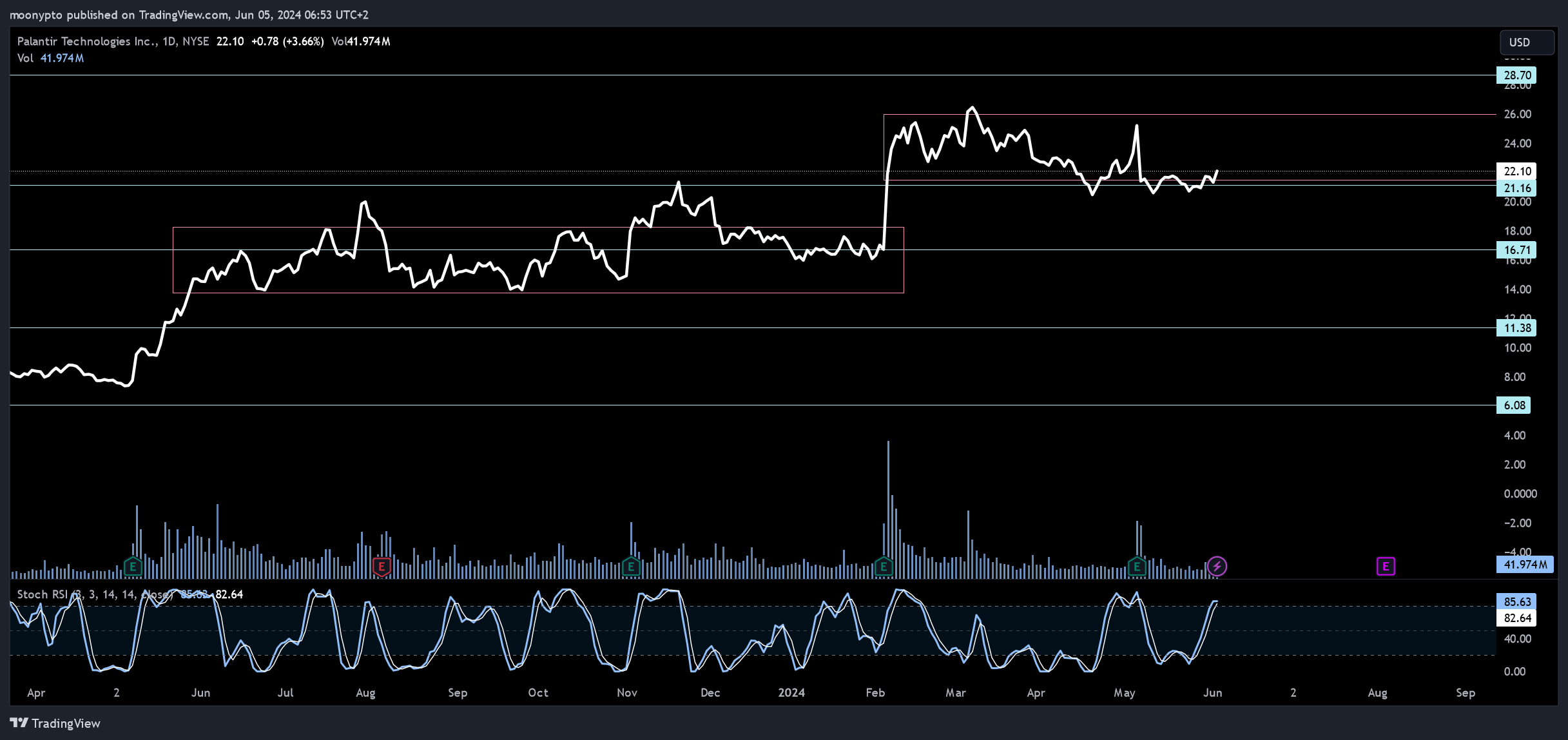Click the May time axis label
The height and width of the screenshot is (740, 1568).
click(1125, 693)
